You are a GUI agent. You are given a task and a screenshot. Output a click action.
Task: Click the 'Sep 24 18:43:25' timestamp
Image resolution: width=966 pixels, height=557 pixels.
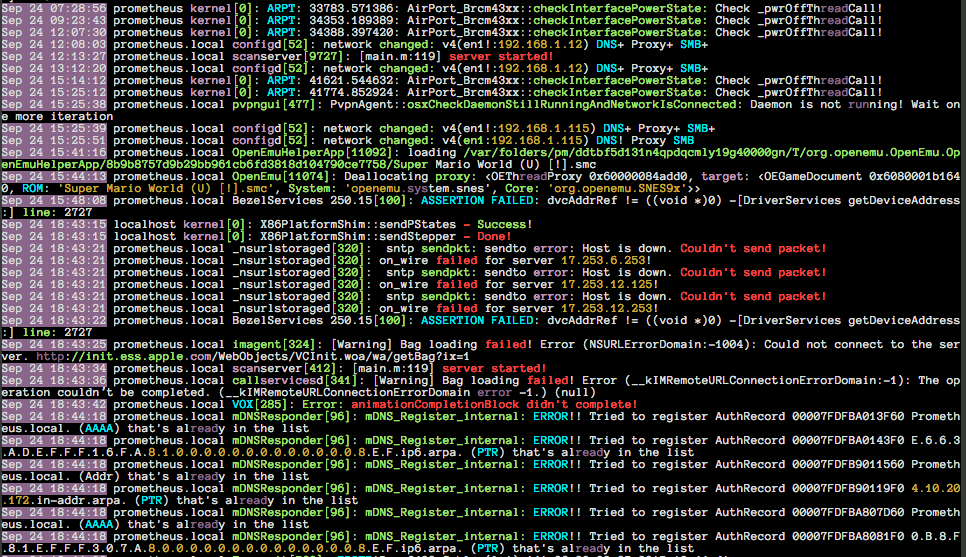[x=54, y=344]
